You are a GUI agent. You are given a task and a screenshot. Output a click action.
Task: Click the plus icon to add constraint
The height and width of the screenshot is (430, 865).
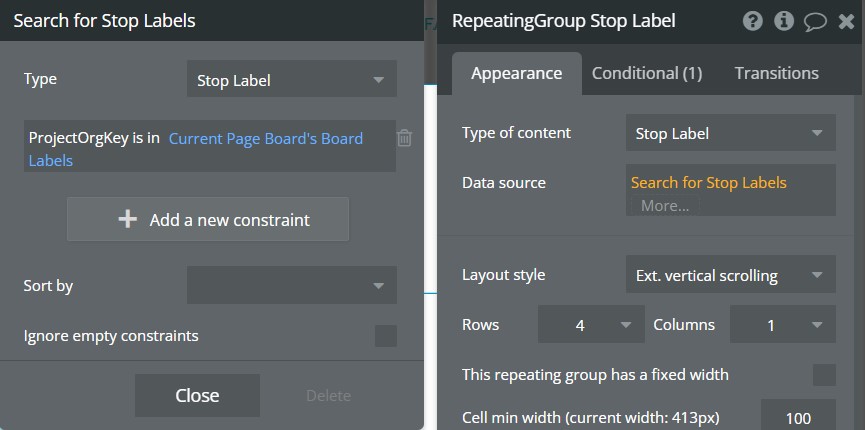click(127, 220)
